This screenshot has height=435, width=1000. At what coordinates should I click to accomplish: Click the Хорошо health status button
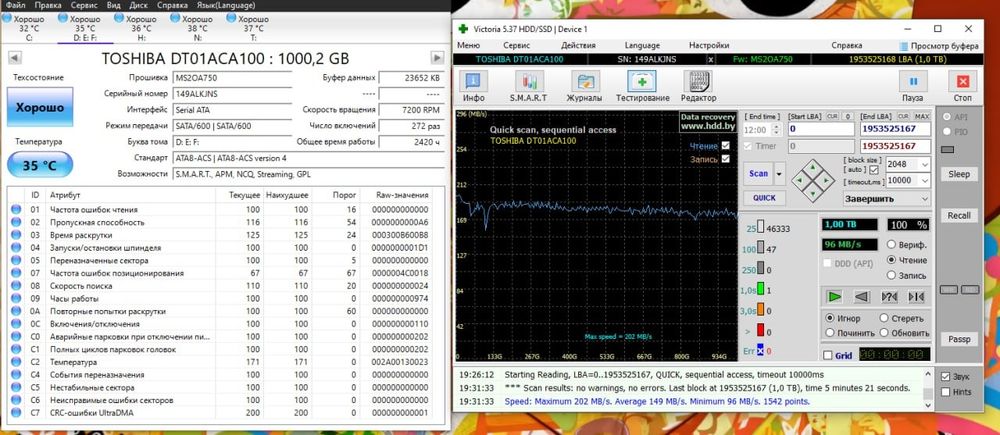click(x=40, y=107)
